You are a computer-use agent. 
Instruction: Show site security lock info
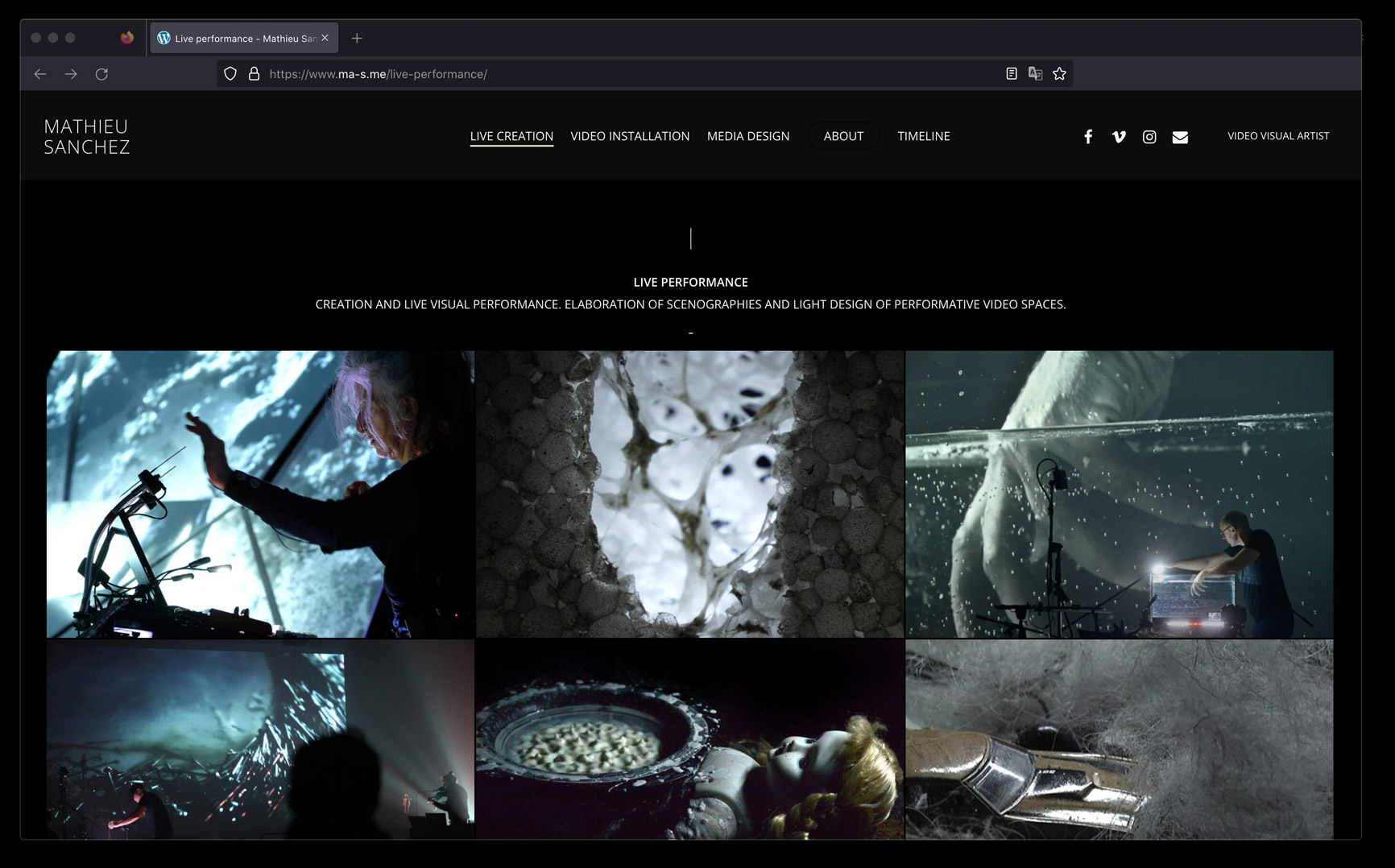pyautogui.click(x=254, y=74)
